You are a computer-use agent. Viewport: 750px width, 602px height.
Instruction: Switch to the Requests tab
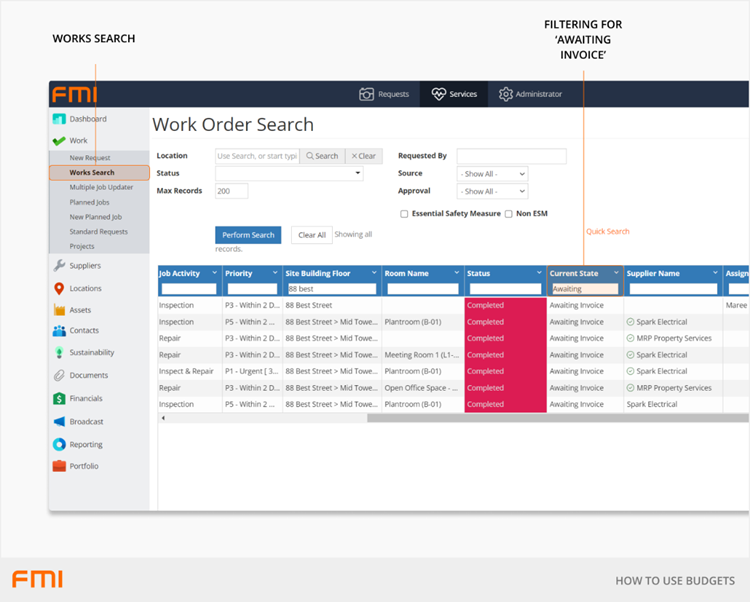coord(384,94)
